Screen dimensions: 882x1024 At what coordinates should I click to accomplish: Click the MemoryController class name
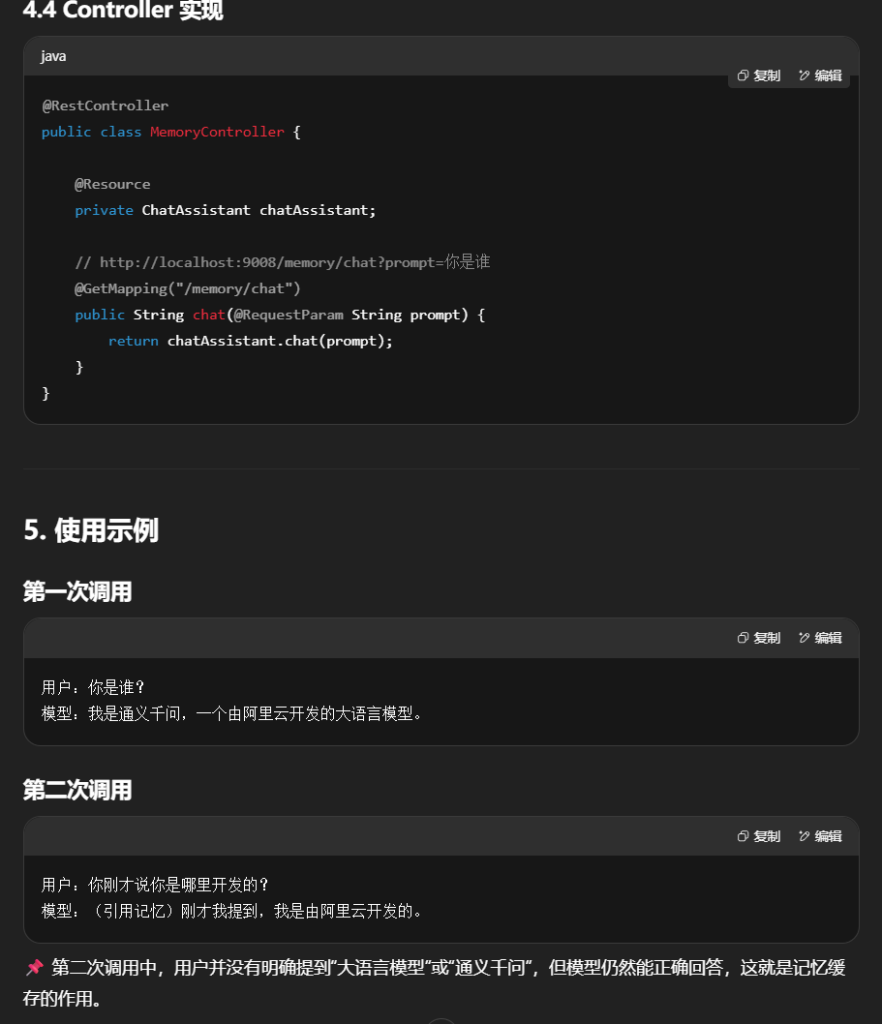click(217, 132)
